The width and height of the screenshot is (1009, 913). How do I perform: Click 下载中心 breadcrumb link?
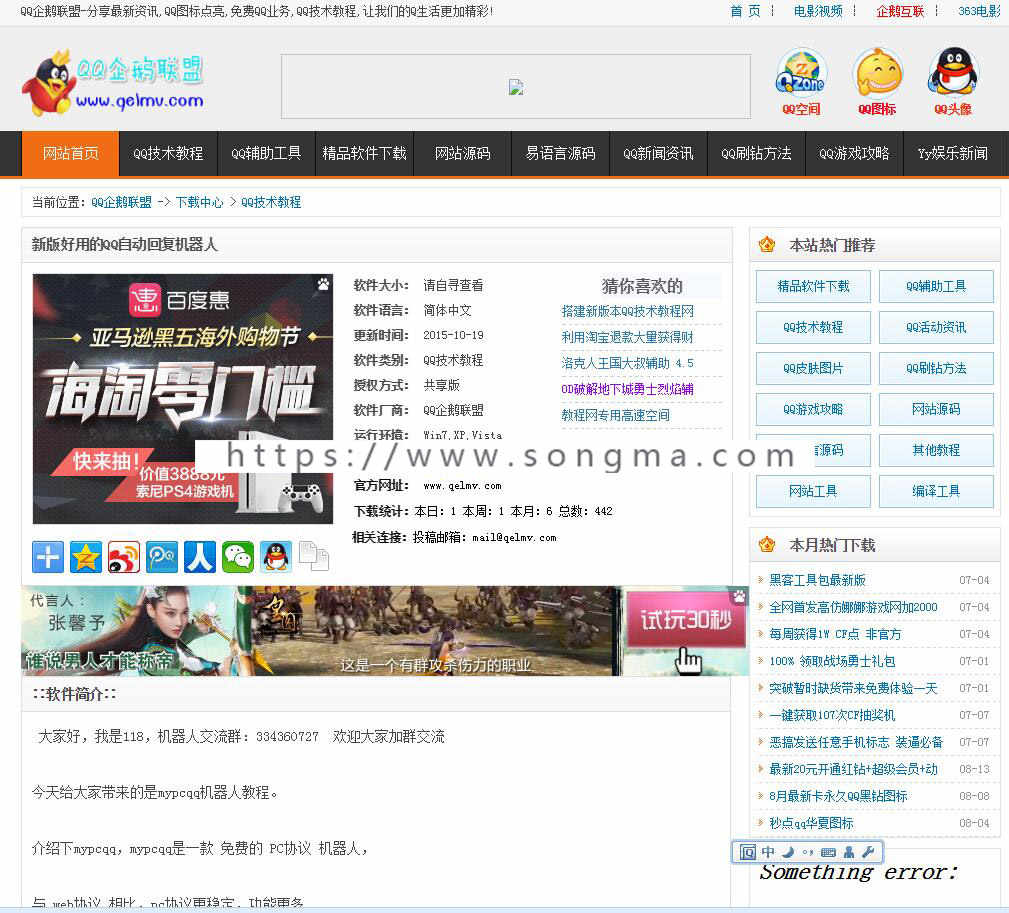click(199, 202)
